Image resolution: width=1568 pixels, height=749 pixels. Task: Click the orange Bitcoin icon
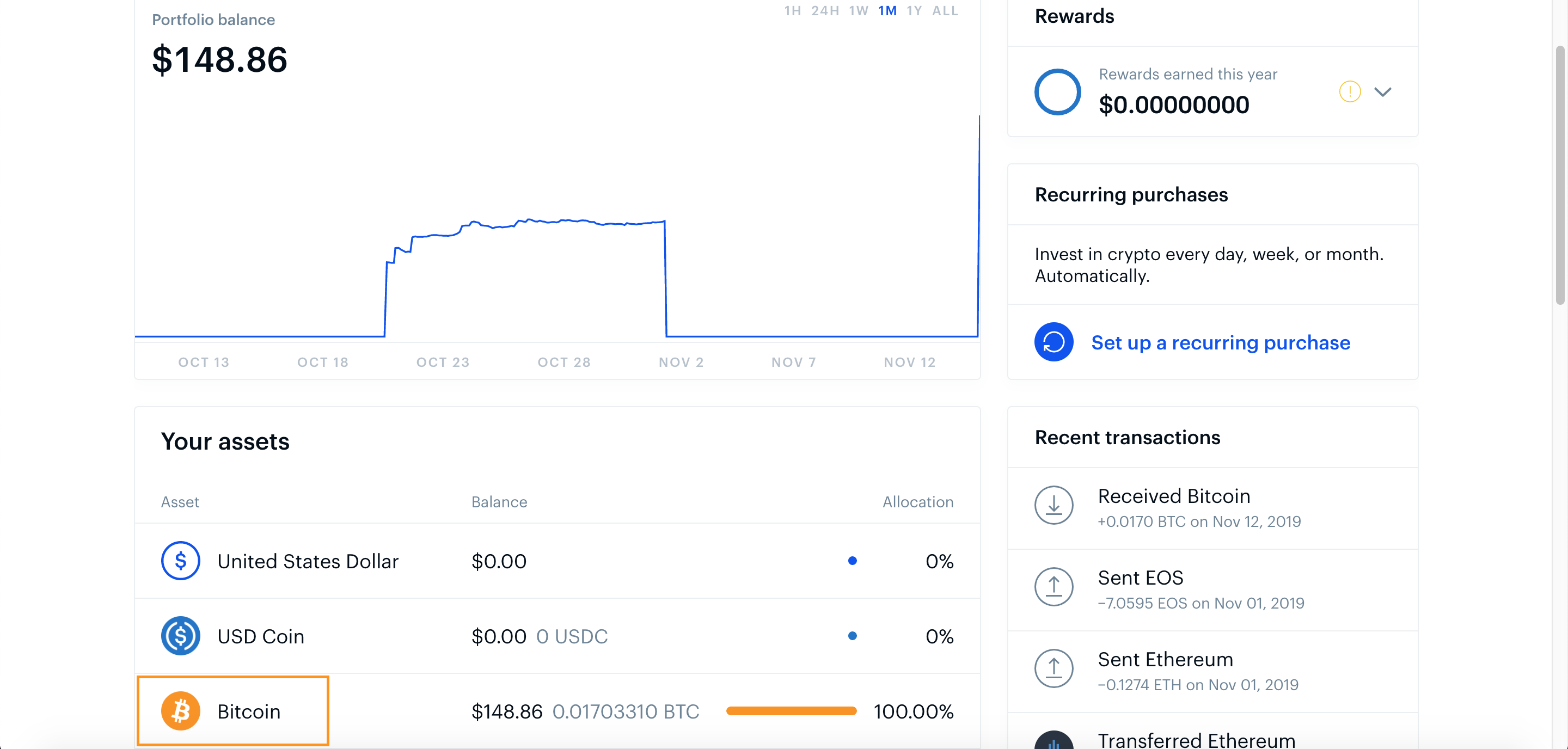180,711
